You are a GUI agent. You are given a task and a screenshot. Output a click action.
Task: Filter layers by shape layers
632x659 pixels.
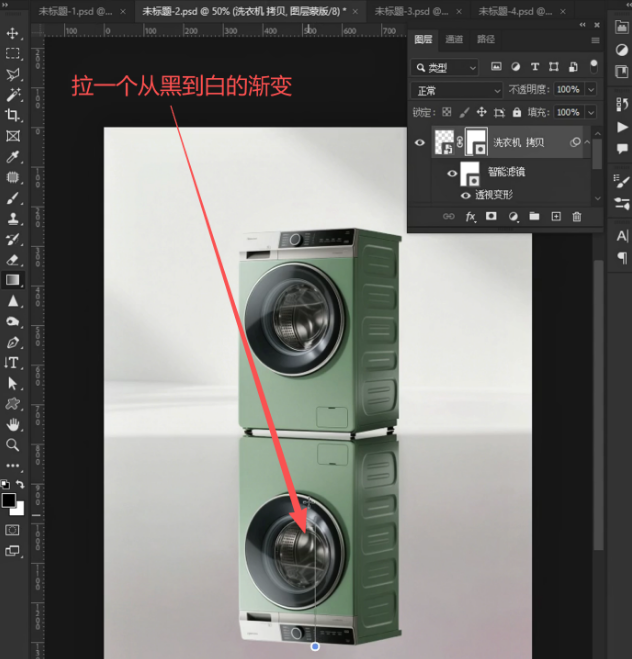(554, 66)
